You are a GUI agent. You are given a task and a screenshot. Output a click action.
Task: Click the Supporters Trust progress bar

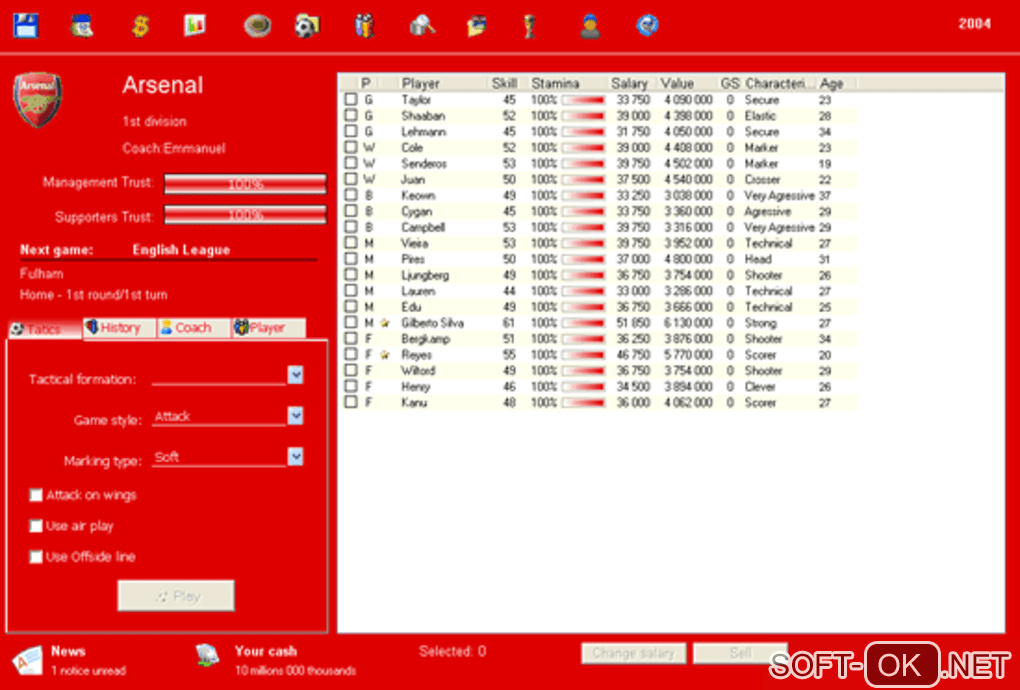(245, 215)
